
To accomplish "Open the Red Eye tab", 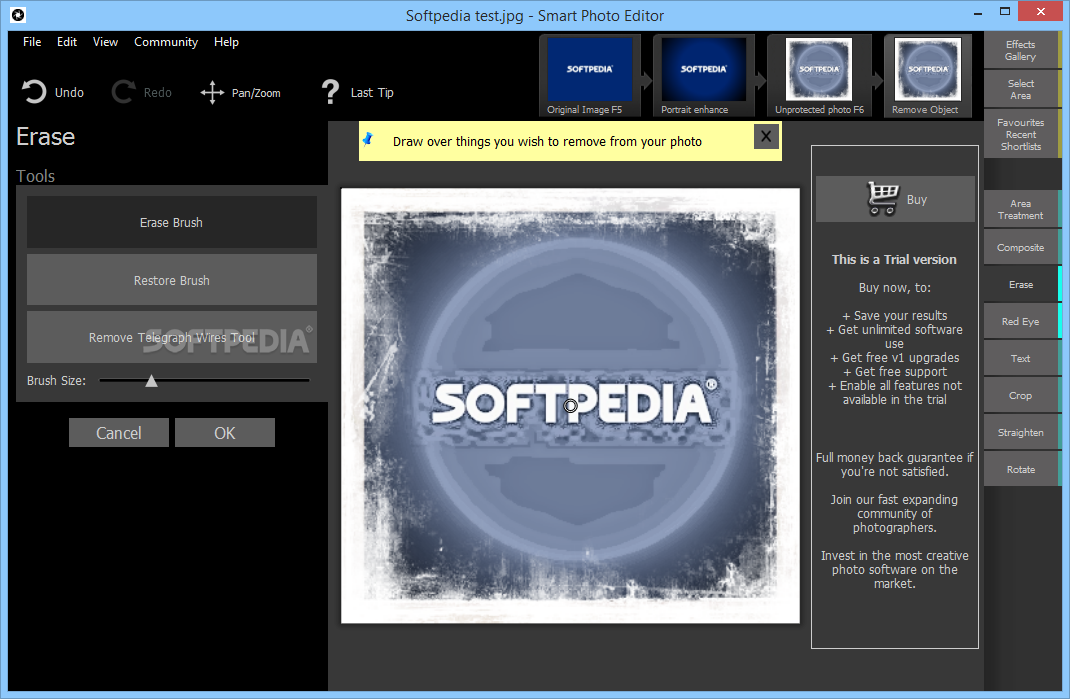I will point(1020,322).
